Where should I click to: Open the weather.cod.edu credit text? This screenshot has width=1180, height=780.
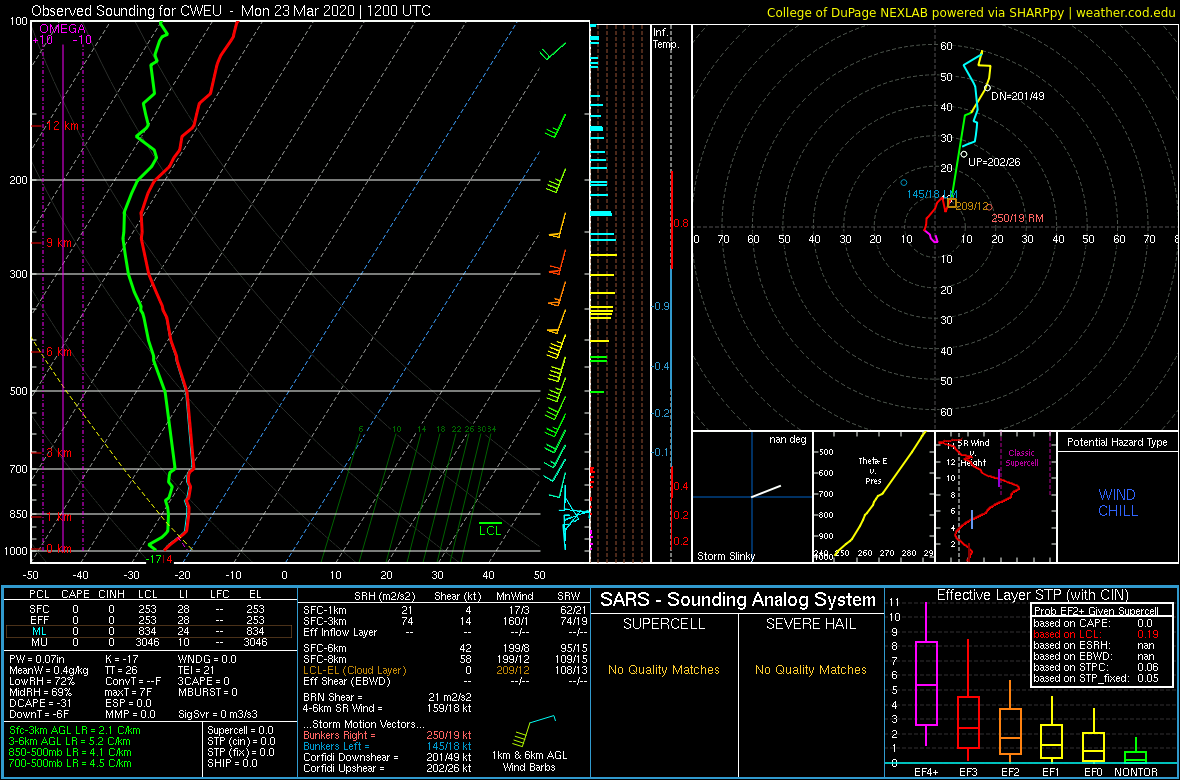click(1129, 11)
